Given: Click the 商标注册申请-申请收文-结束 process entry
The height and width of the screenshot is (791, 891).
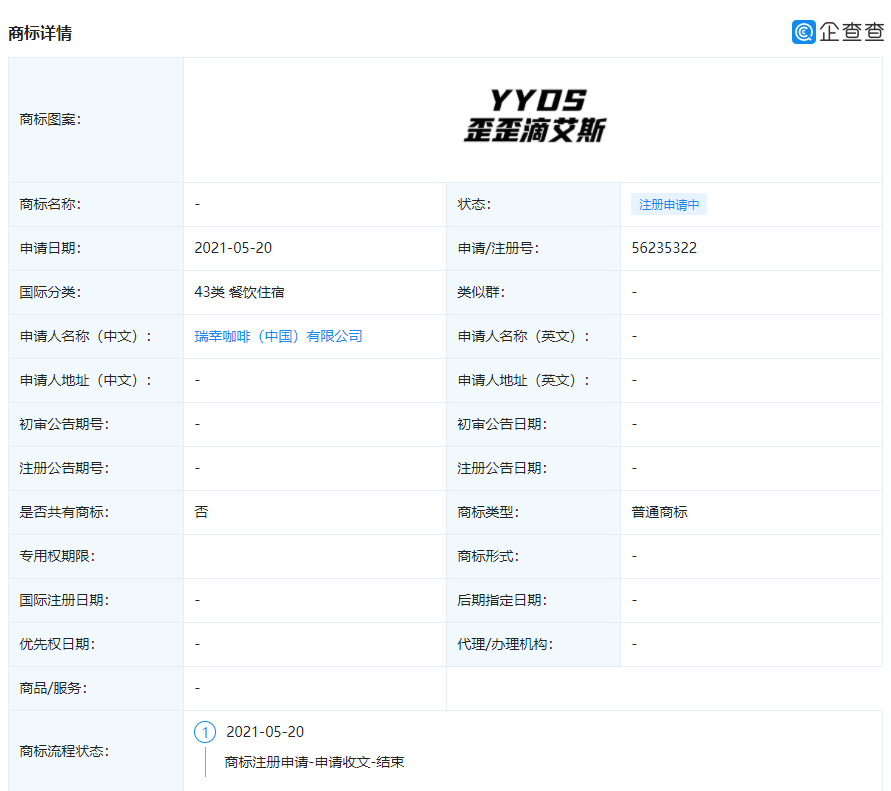Looking at the screenshot, I should coord(314,762).
